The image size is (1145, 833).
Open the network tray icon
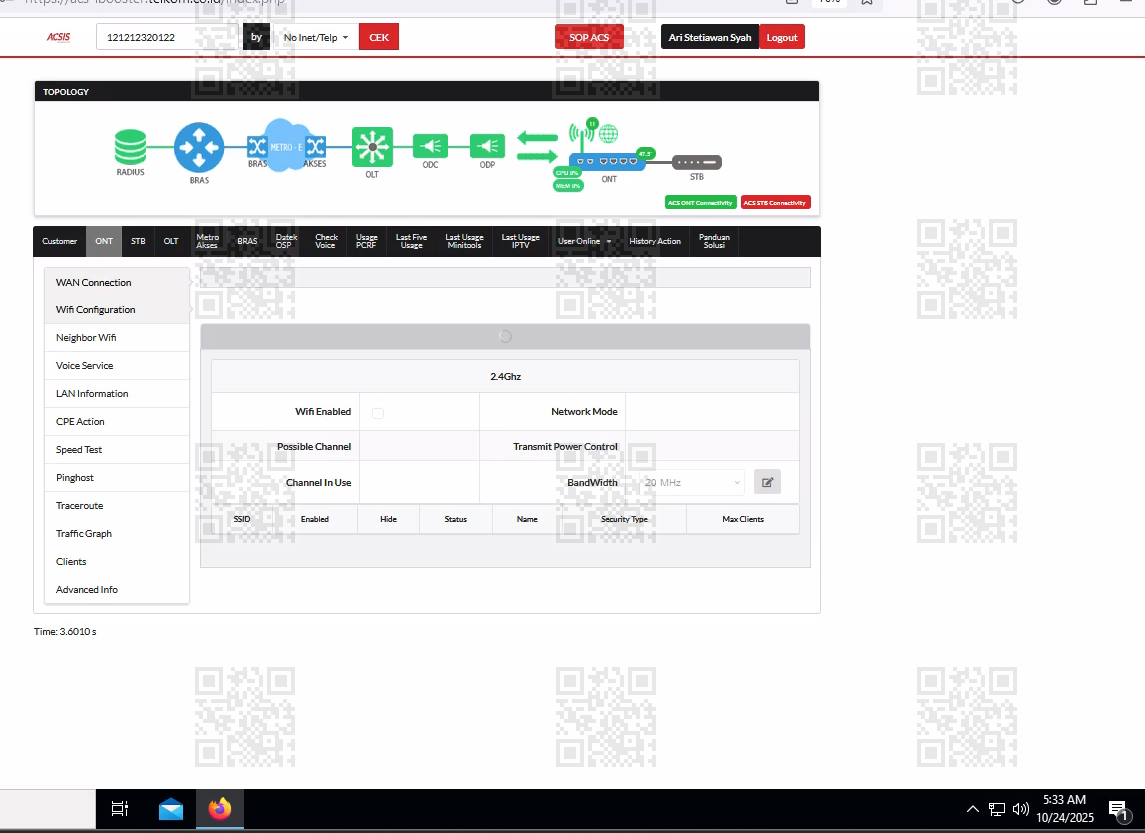coord(997,809)
